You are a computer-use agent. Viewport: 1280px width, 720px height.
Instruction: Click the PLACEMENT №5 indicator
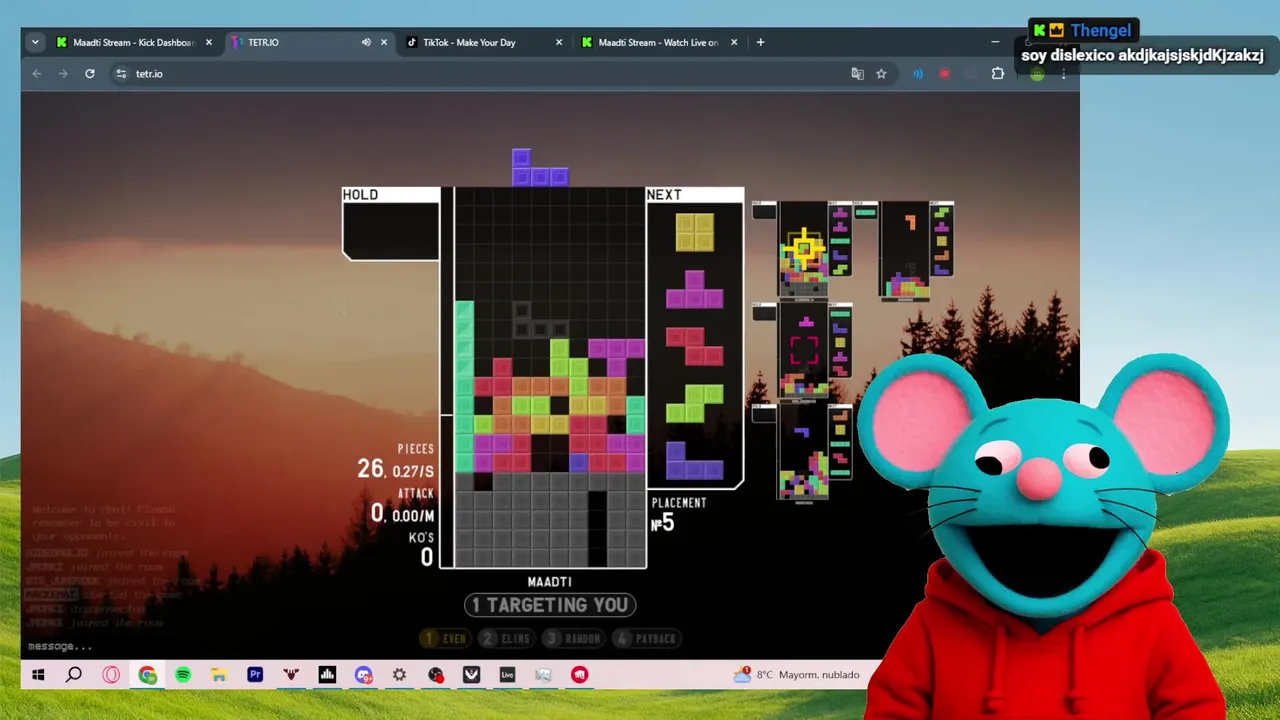point(679,514)
